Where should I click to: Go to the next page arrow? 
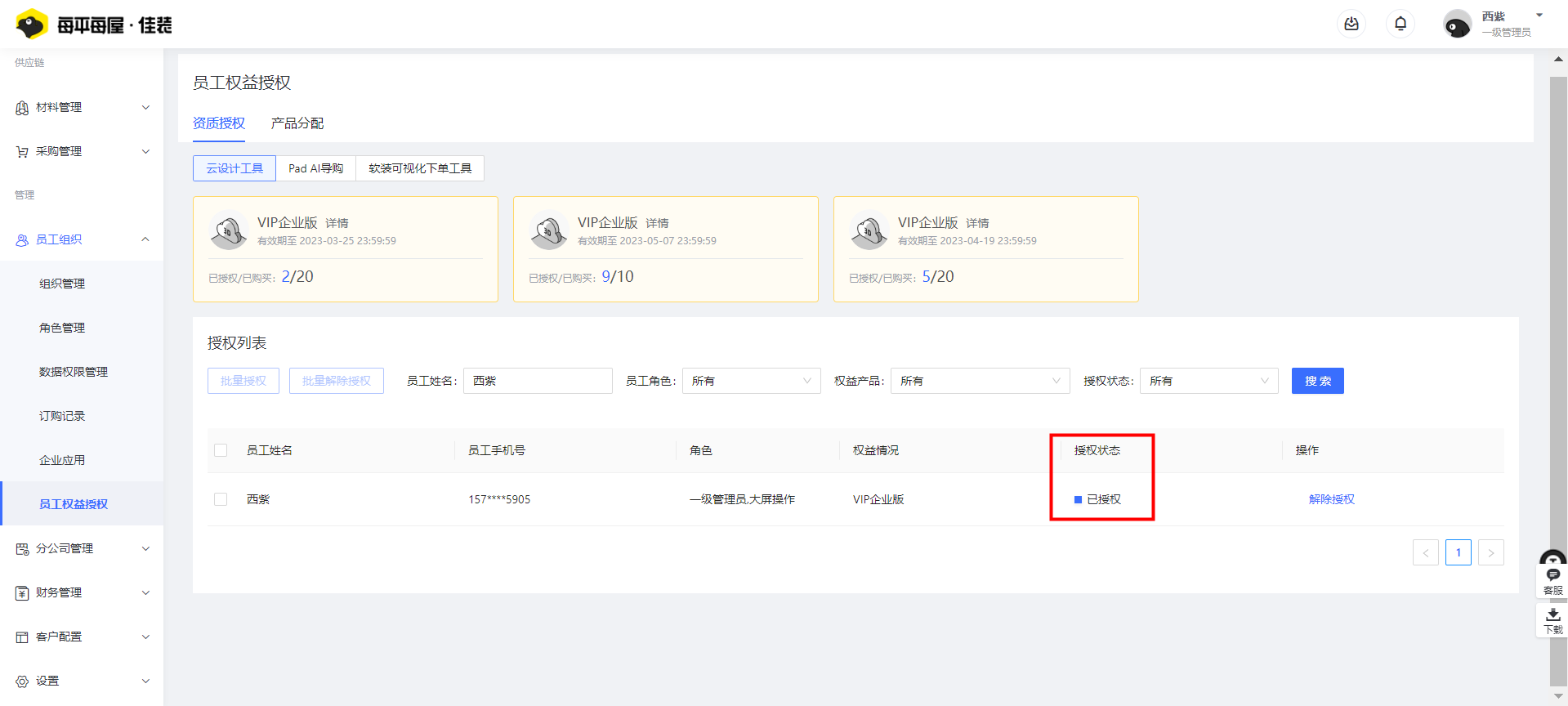[1491, 552]
